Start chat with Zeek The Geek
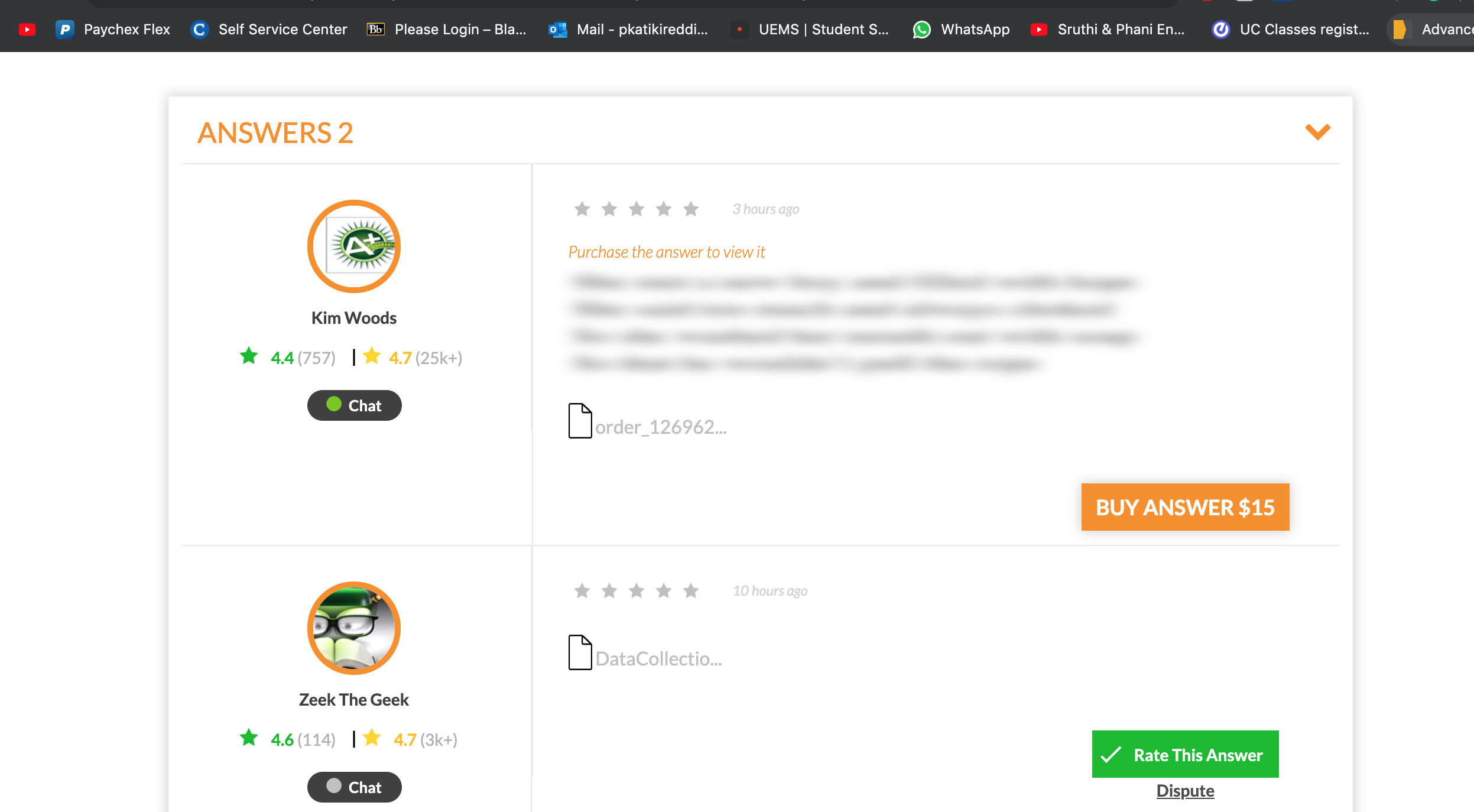1474x812 pixels. tap(354, 787)
